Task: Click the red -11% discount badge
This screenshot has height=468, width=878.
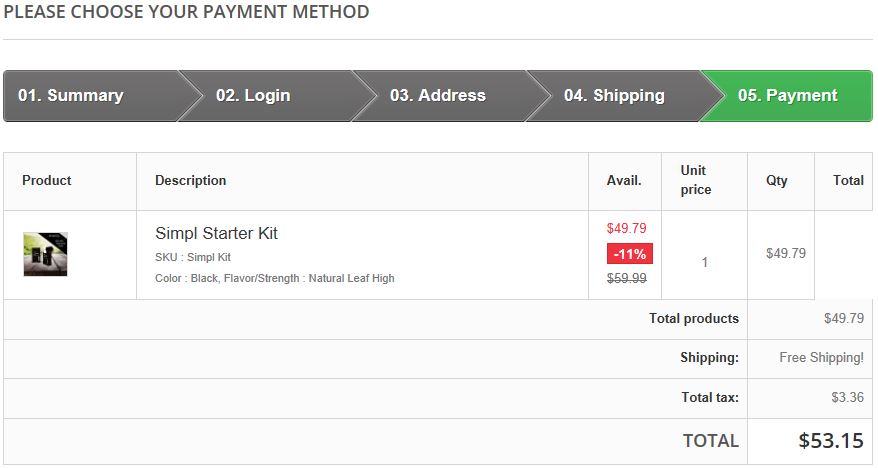Action: click(x=630, y=253)
